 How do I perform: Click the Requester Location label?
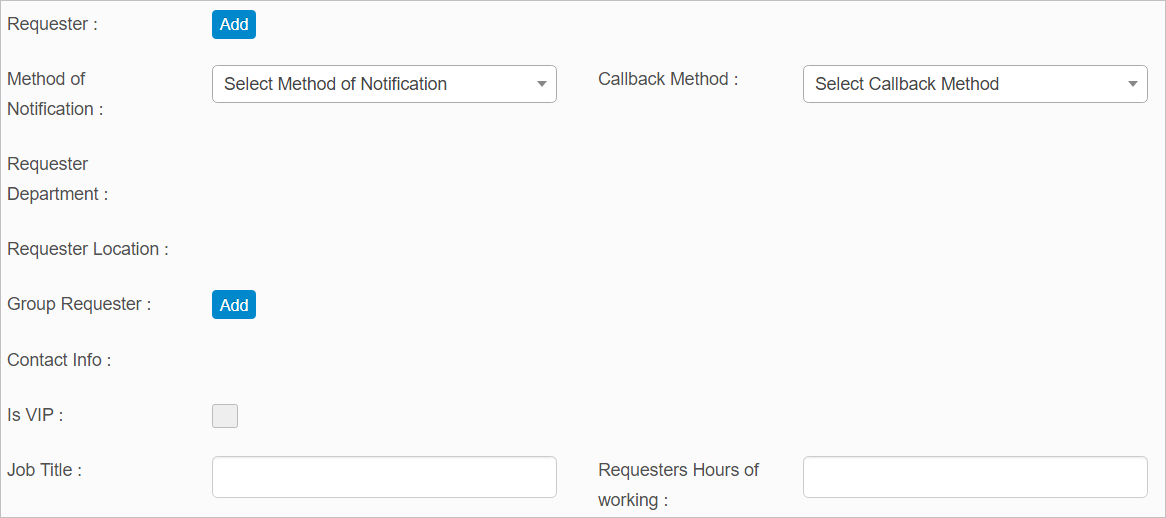[x=87, y=249]
